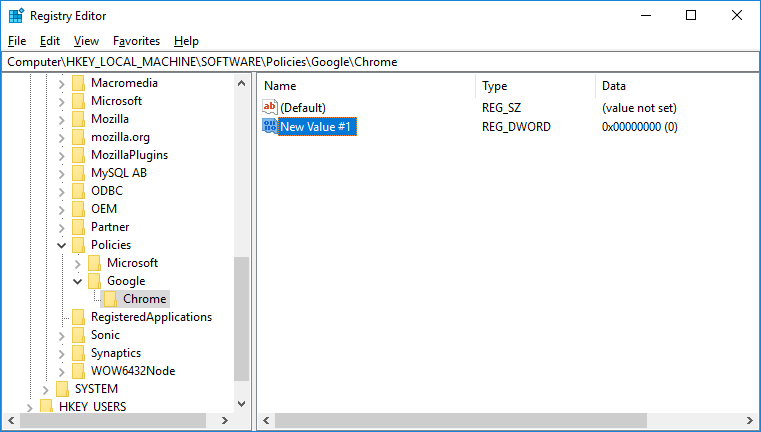Collapse the Policies tree node
The image size is (761, 432).
coord(61,245)
